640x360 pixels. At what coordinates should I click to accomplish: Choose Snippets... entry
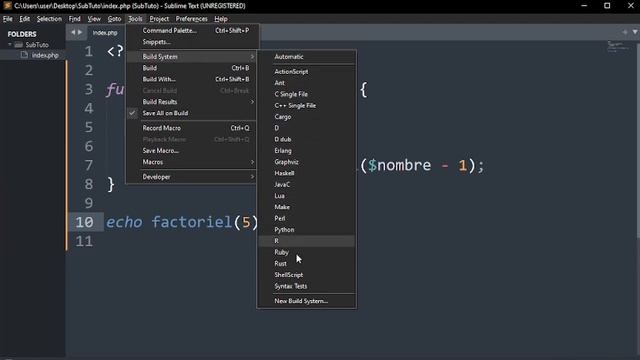tap(191, 42)
